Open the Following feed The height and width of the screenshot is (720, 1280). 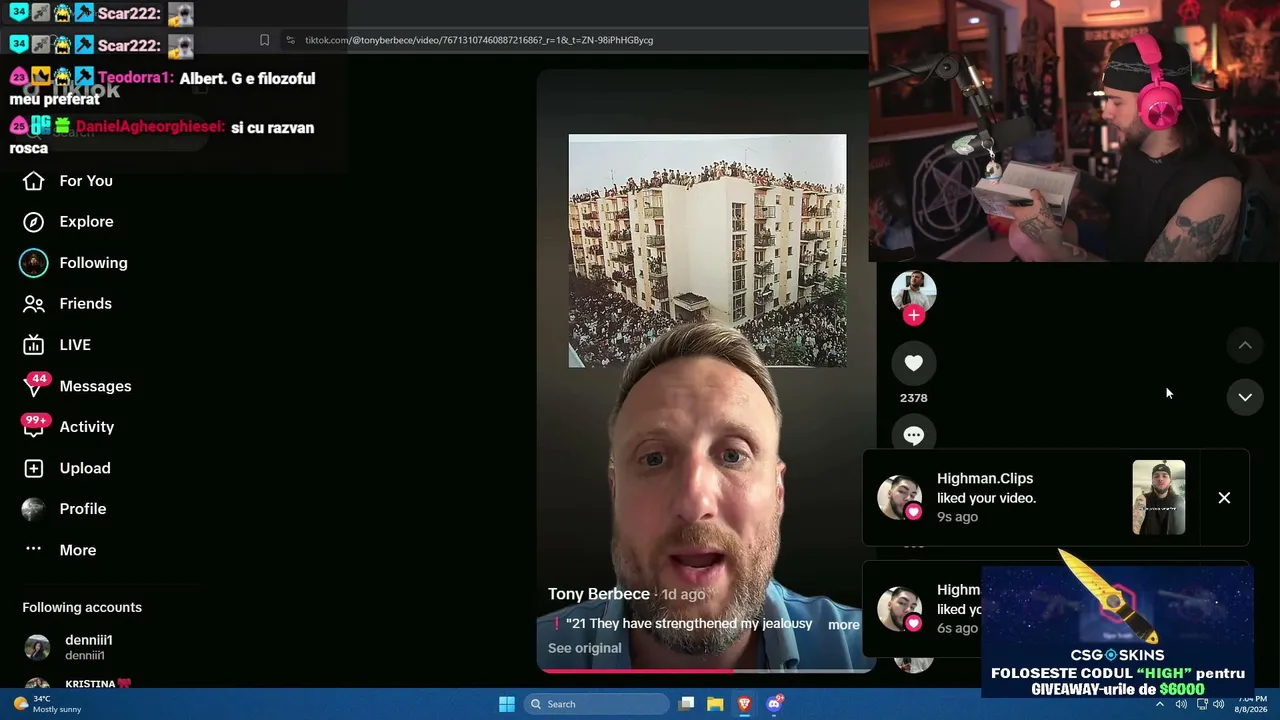pos(93,263)
